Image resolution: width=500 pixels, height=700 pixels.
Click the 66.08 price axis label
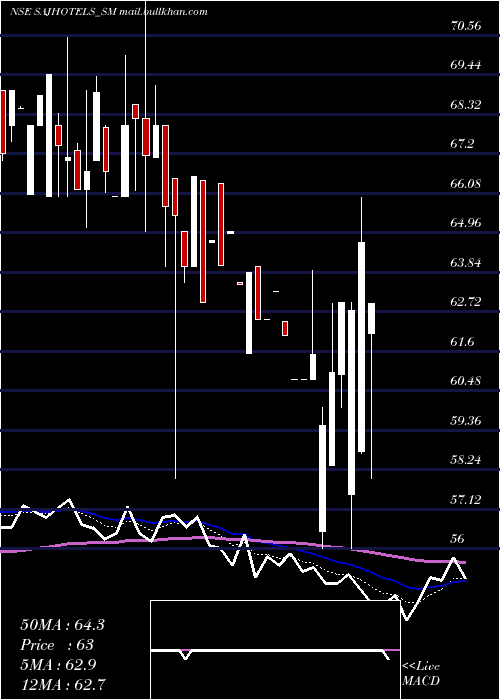(466, 183)
